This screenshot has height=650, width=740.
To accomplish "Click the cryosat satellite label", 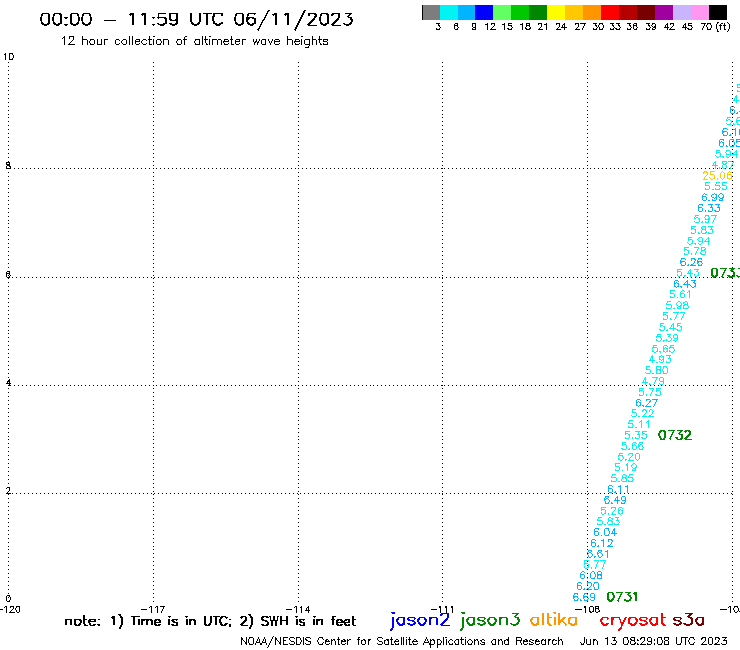I will tap(633, 620).
